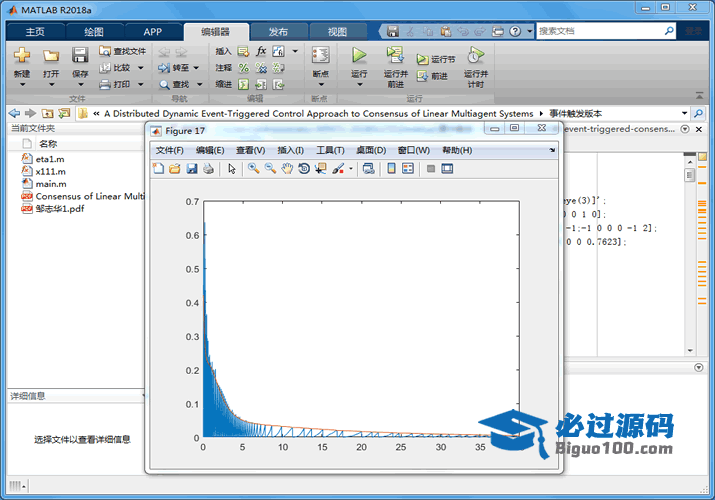This screenshot has height=500, width=715.
Task: Click show plot tools and dock icon
Action: click(447, 169)
